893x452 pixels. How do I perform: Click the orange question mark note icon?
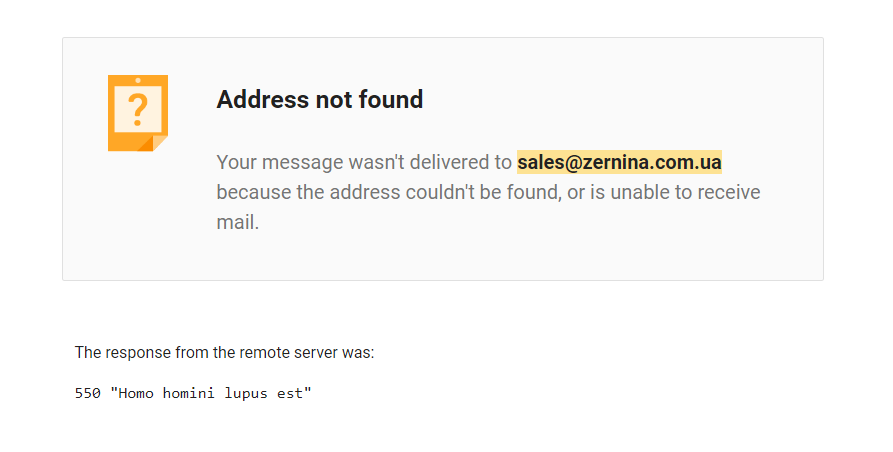137,110
